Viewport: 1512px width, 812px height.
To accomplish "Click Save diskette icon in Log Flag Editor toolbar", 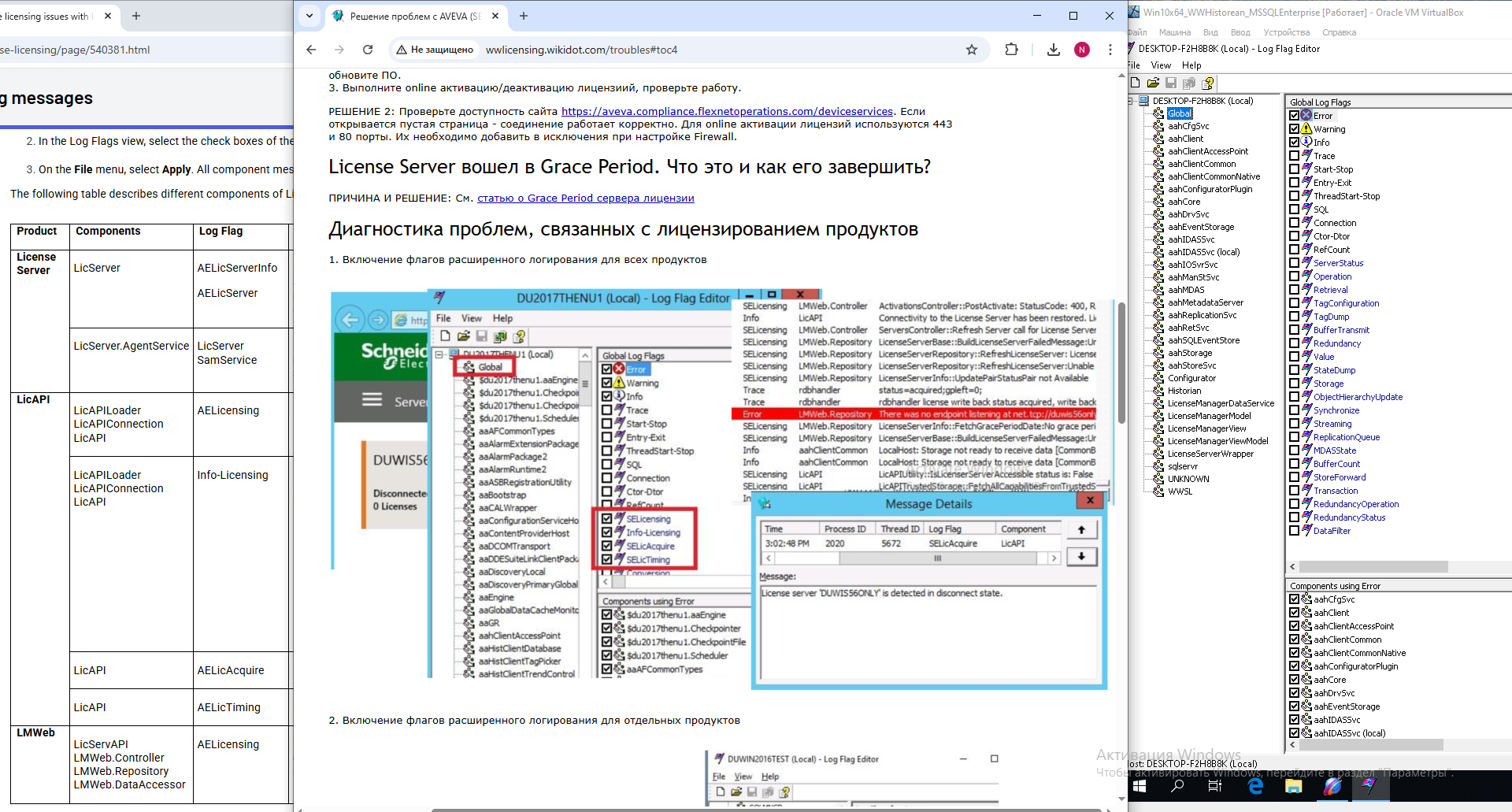I will pos(1171,83).
